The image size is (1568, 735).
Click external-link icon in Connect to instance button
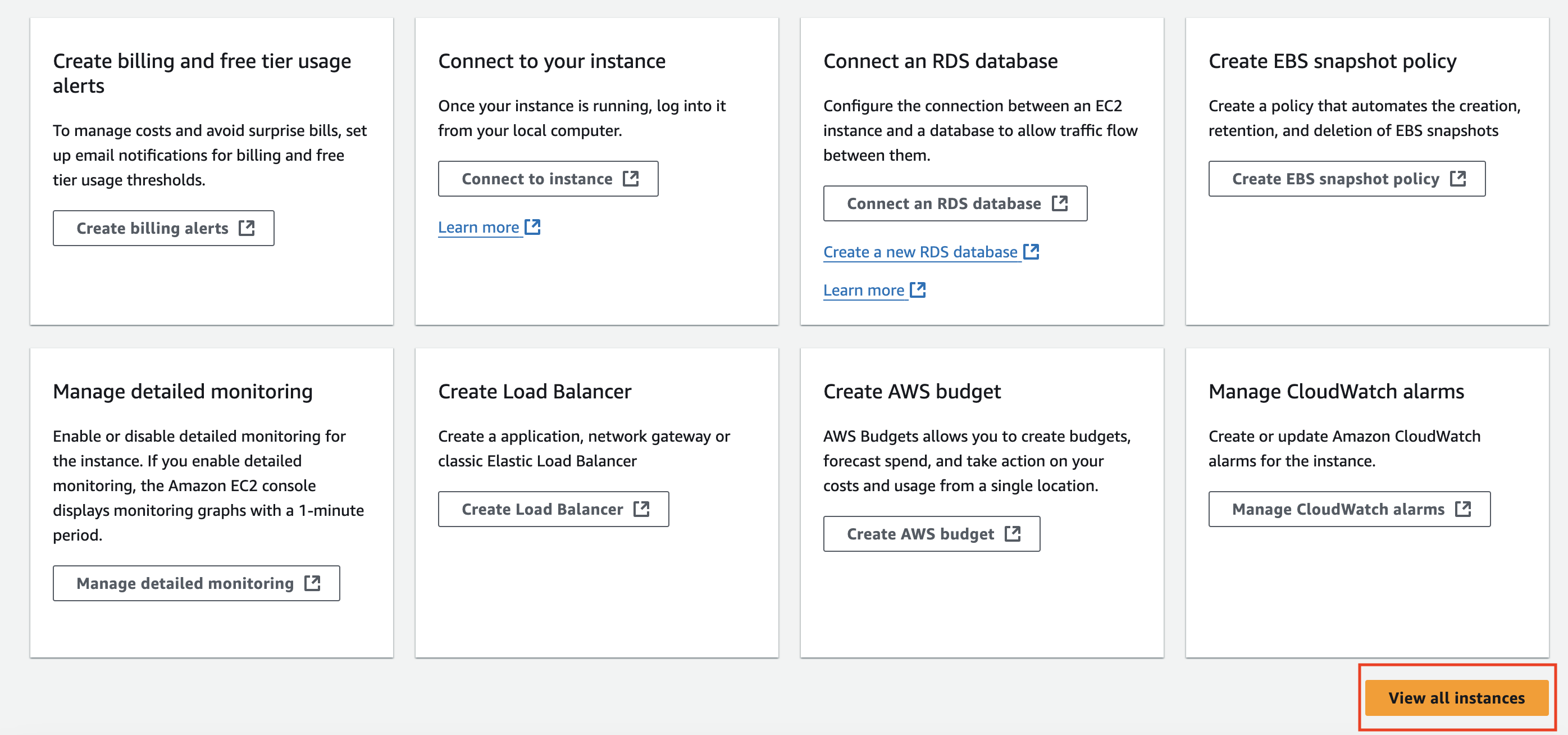(631, 179)
